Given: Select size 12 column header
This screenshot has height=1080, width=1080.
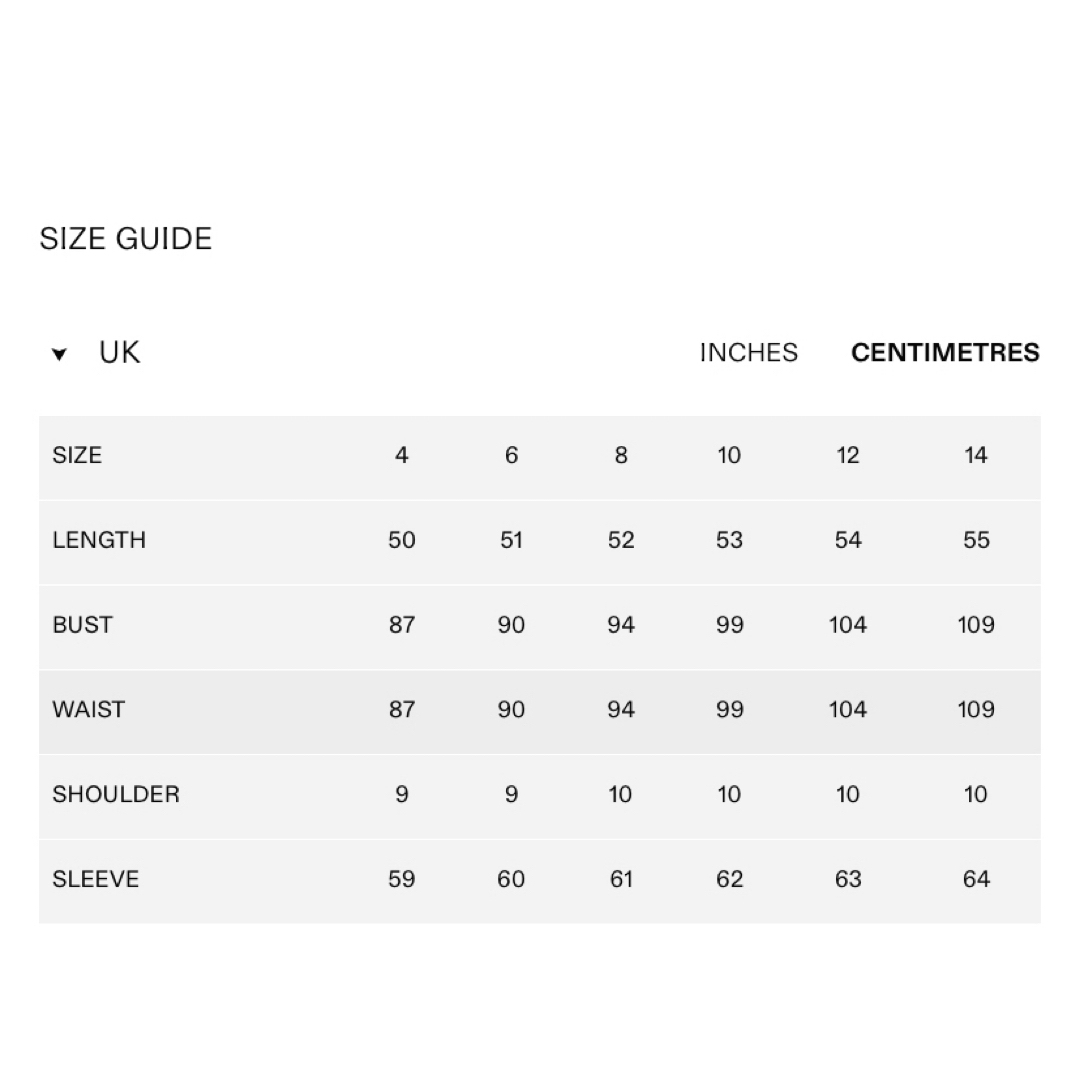Looking at the screenshot, I should pyautogui.click(x=848, y=455).
